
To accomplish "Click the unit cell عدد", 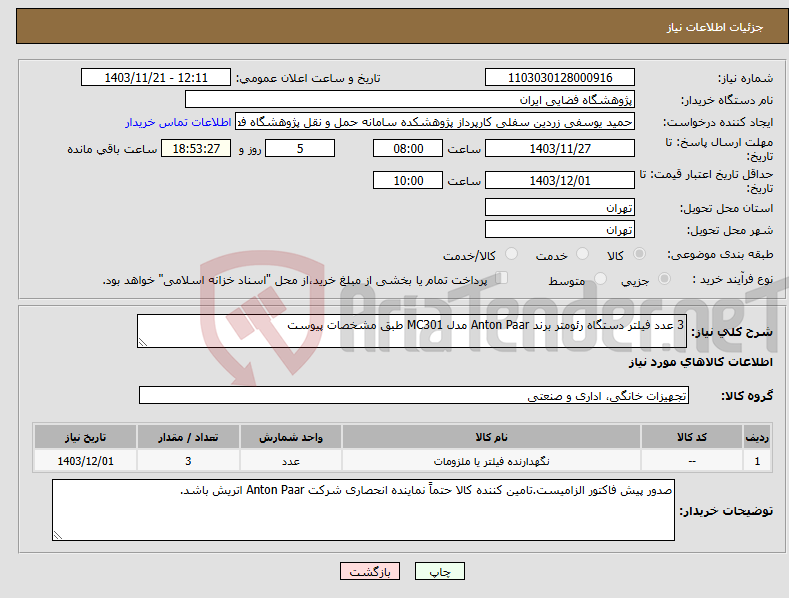I will coord(291,461).
